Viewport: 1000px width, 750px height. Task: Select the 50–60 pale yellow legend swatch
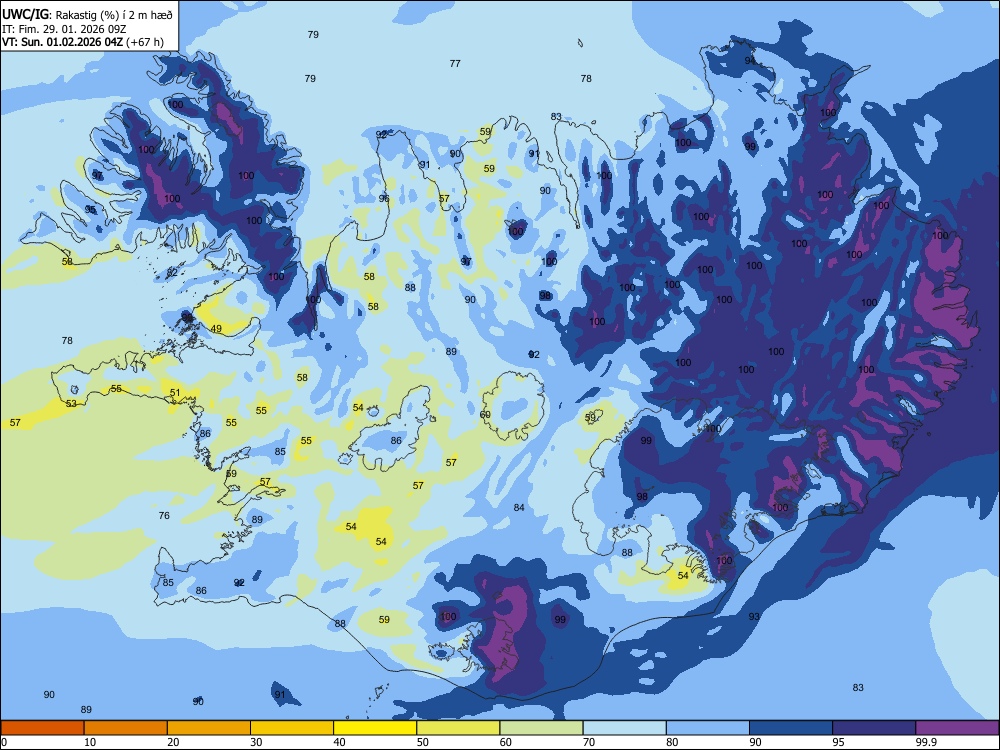point(459,728)
